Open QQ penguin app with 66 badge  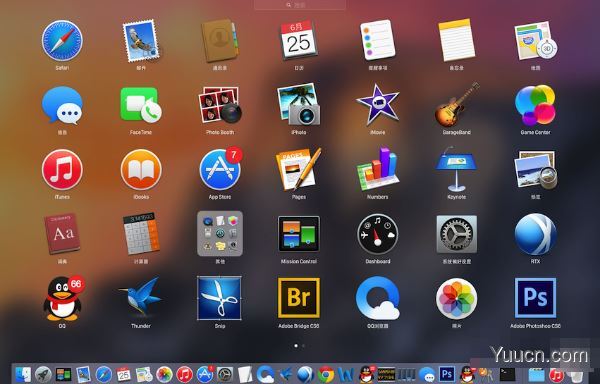click(x=62, y=298)
